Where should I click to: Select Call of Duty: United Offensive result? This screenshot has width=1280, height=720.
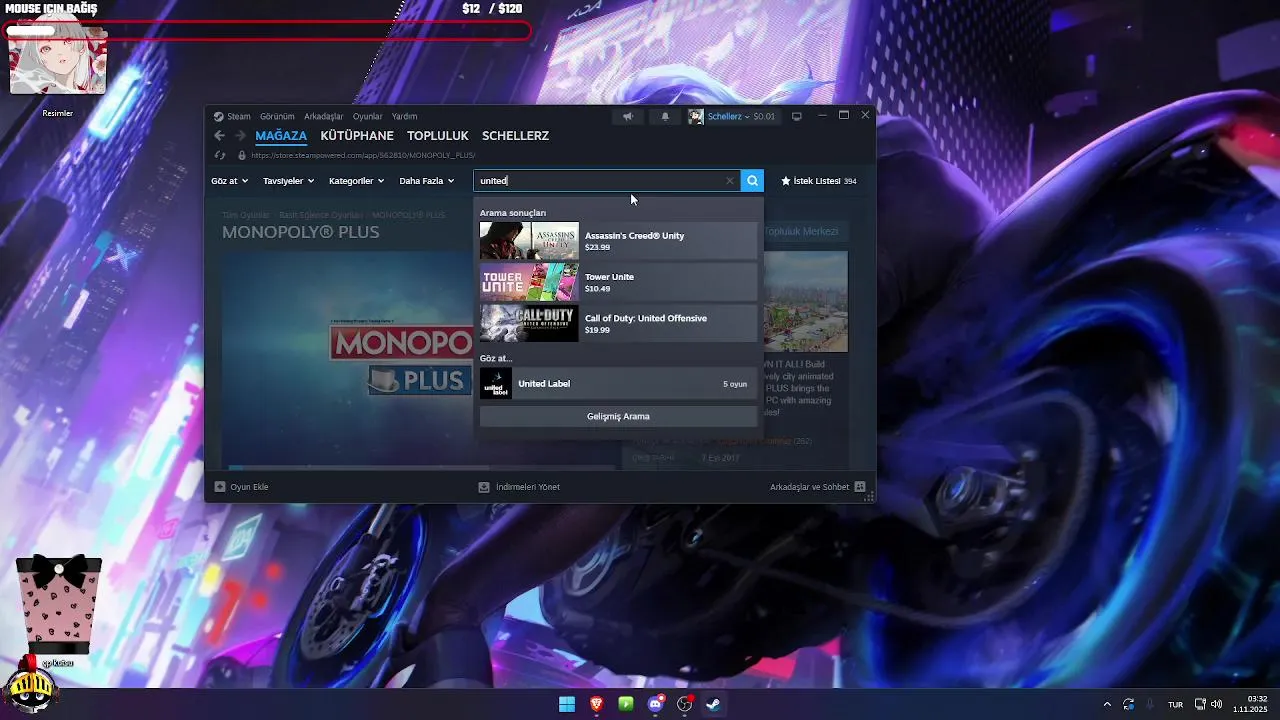(618, 323)
